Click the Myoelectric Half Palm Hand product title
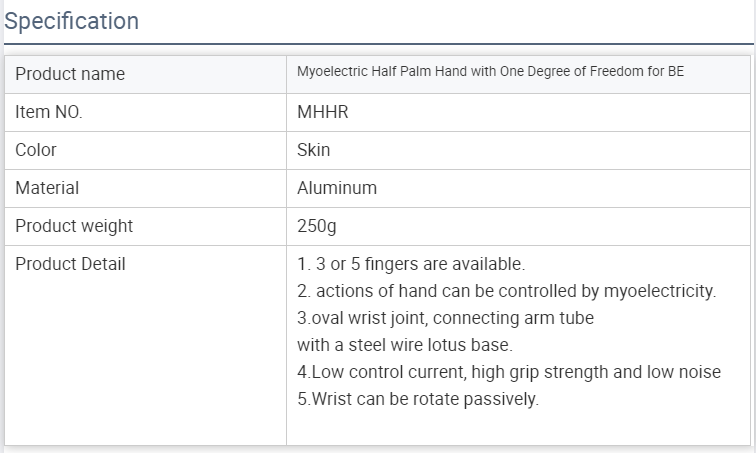The image size is (756, 453). click(490, 71)
